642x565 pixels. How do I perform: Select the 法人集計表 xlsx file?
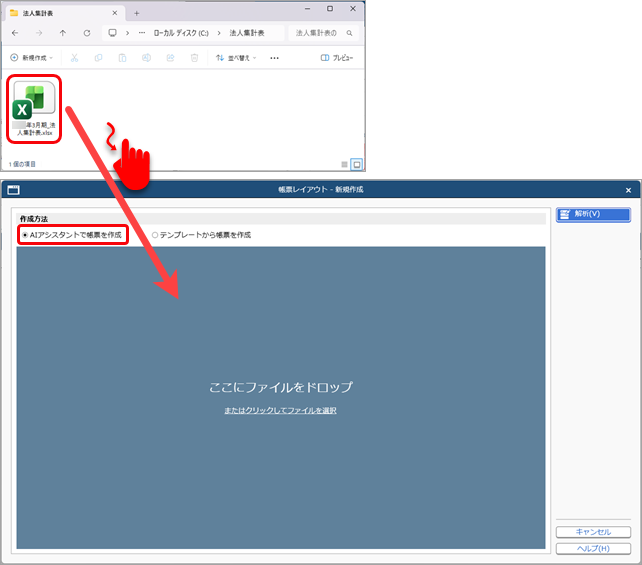(34, 109)
